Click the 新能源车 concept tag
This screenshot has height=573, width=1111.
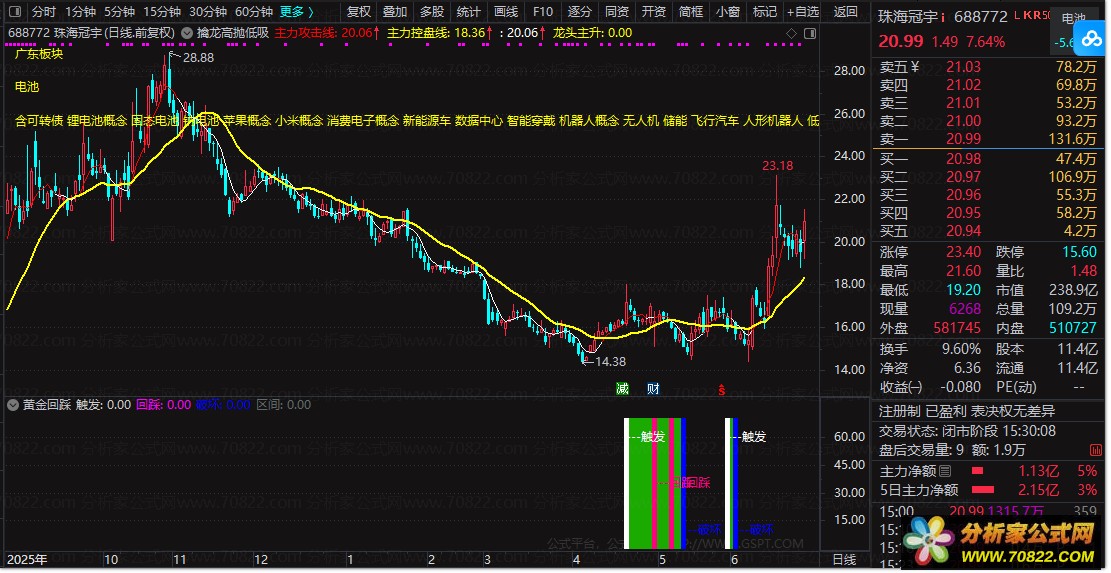[427, 120]
